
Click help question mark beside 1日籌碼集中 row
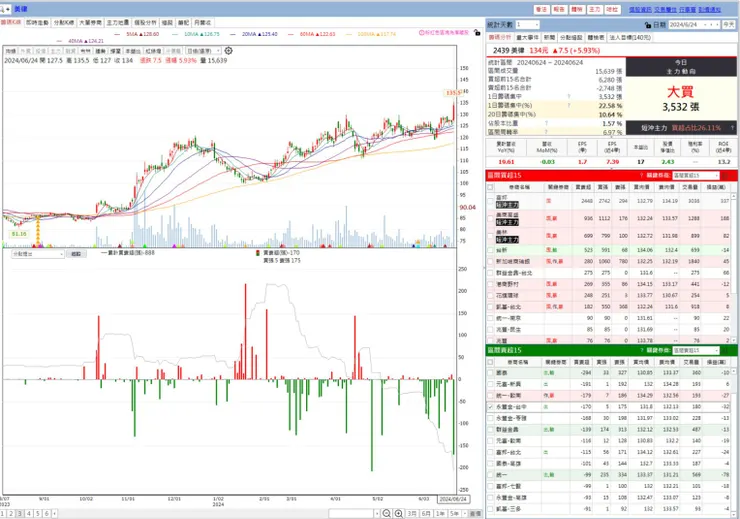tap(569, 97)
